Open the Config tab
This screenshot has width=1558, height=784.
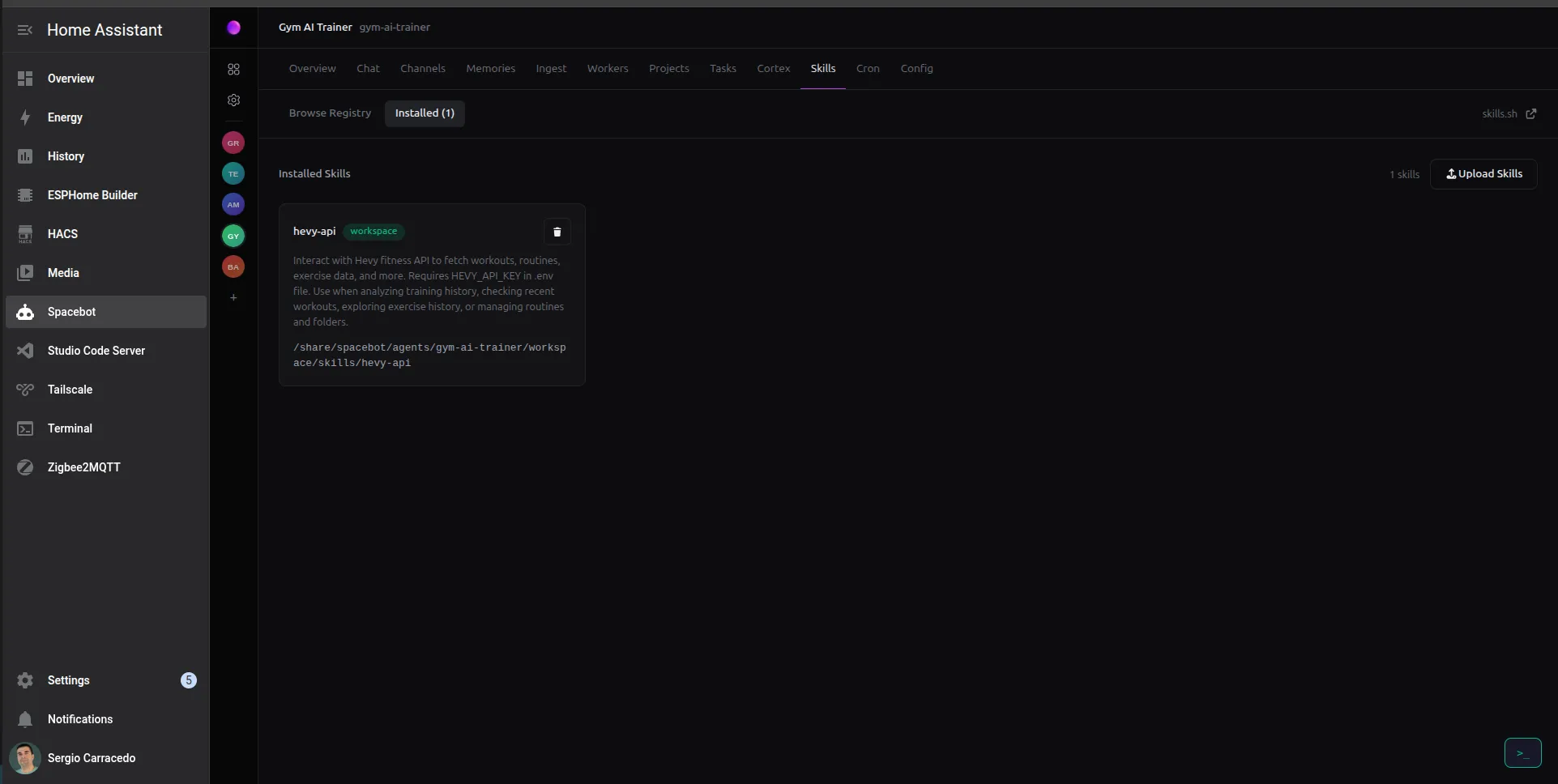click(x=916, y=69)
